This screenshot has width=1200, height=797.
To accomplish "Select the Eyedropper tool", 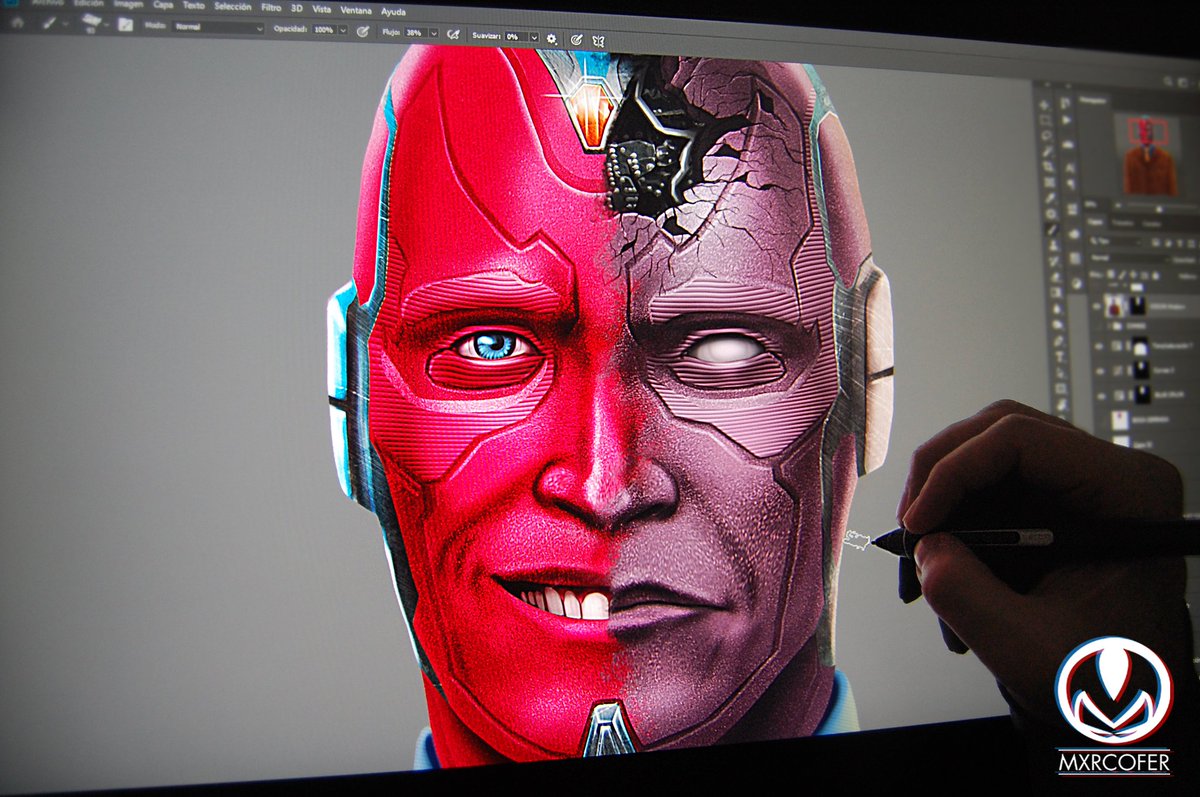I will point(1051,198).
